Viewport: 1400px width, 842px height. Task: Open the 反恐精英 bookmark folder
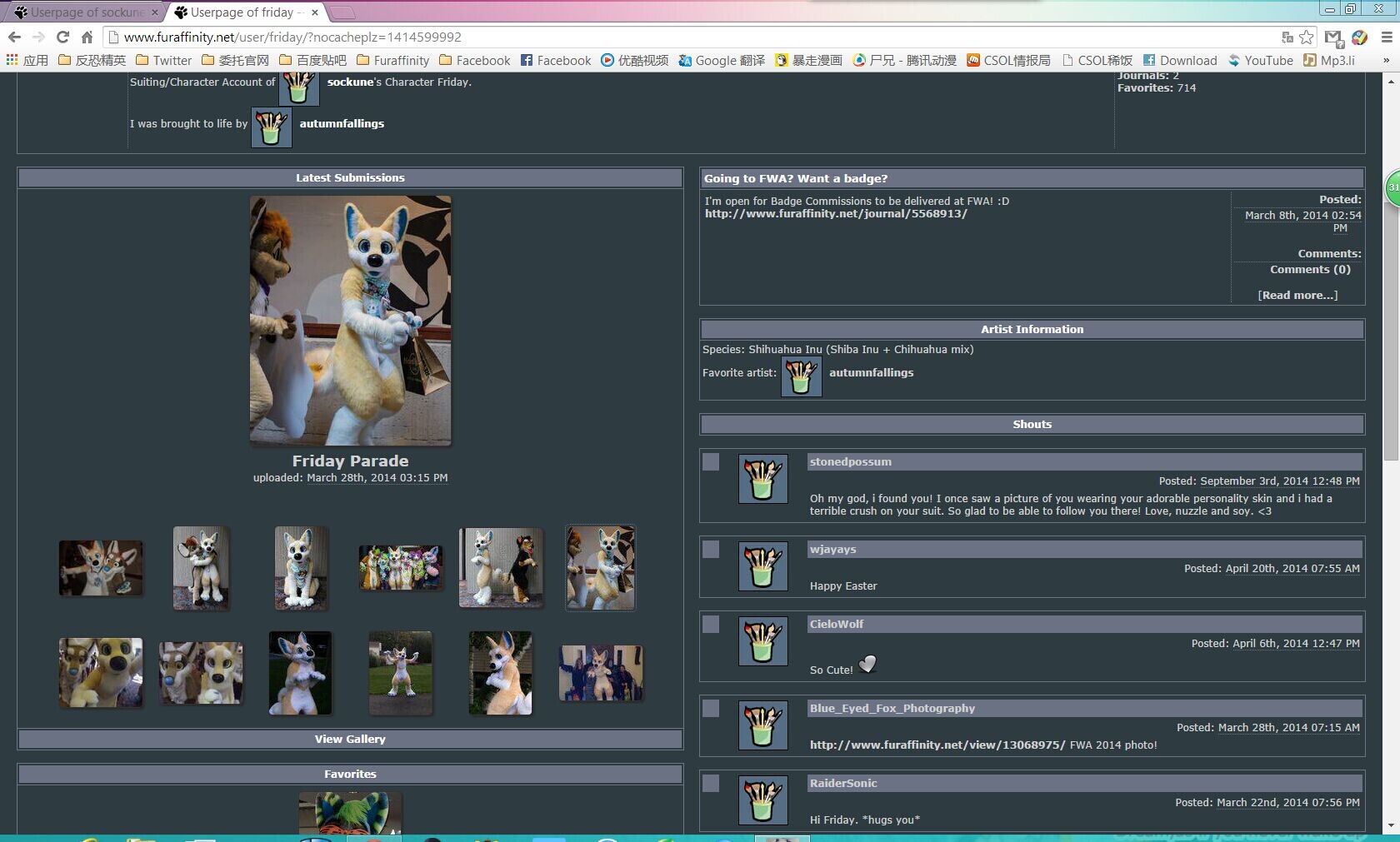coord(92,60)
